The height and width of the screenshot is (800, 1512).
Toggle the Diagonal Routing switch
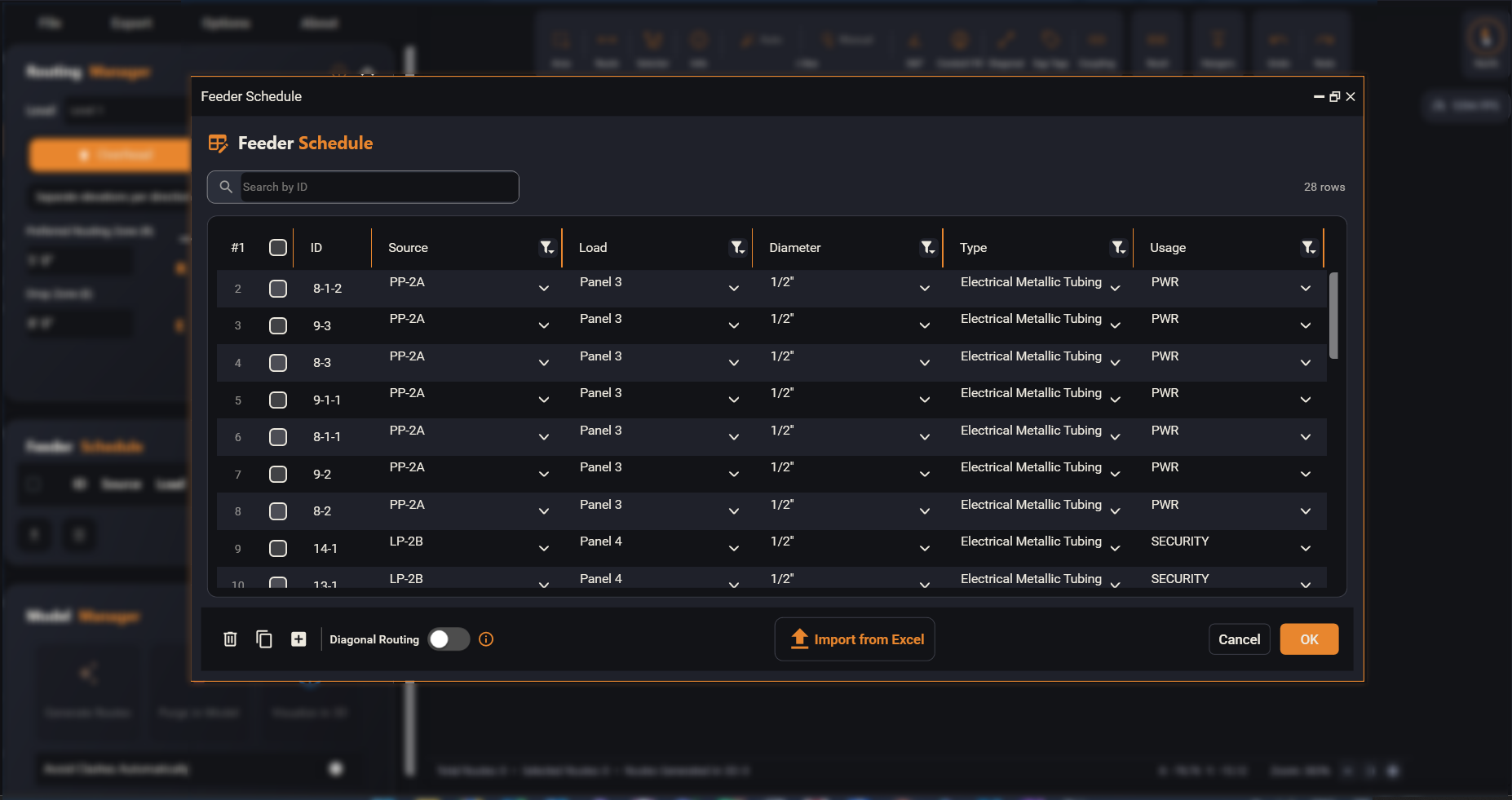(449, 639)
